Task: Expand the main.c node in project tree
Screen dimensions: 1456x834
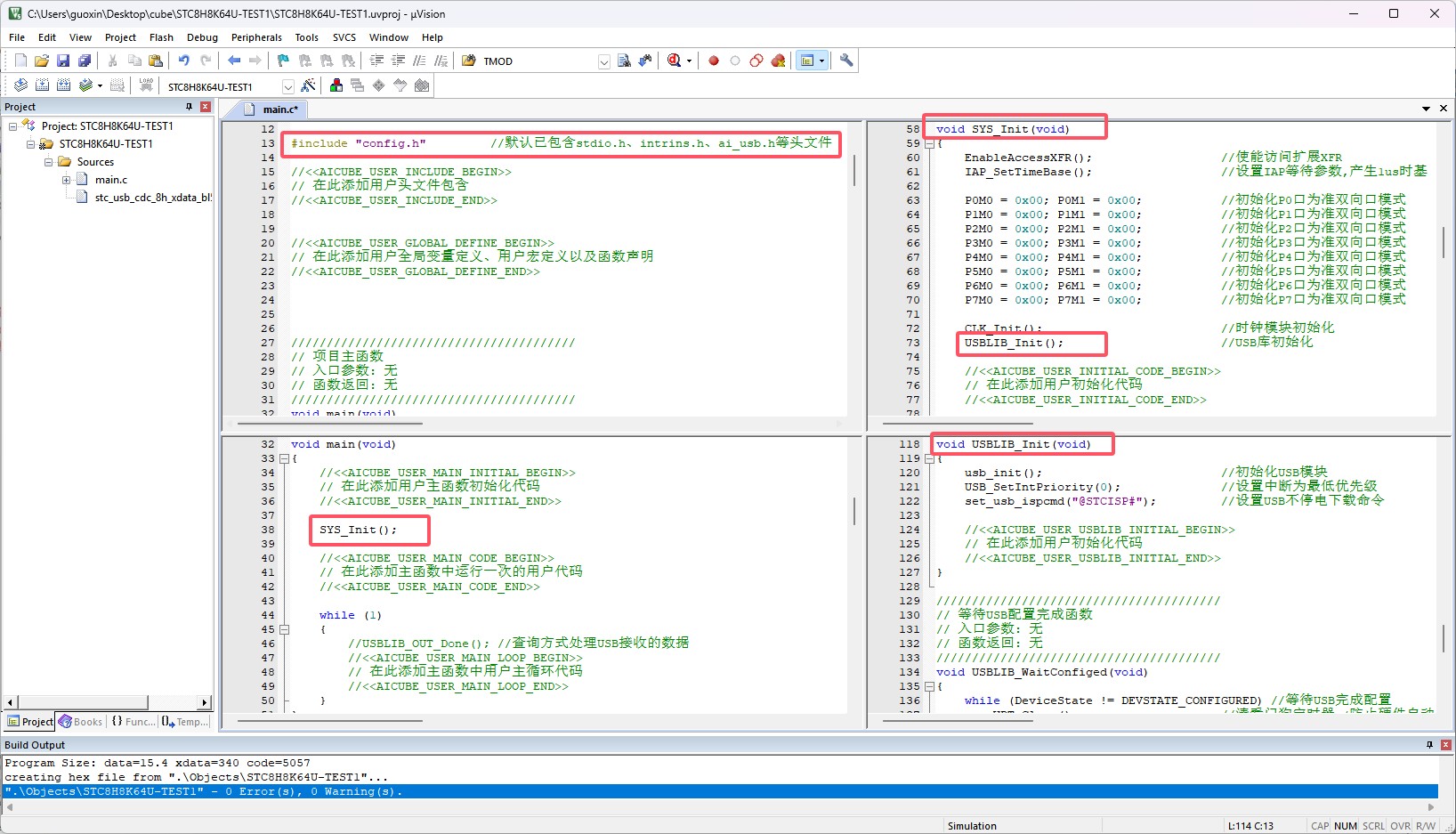Action: click(x=67, y=180)
